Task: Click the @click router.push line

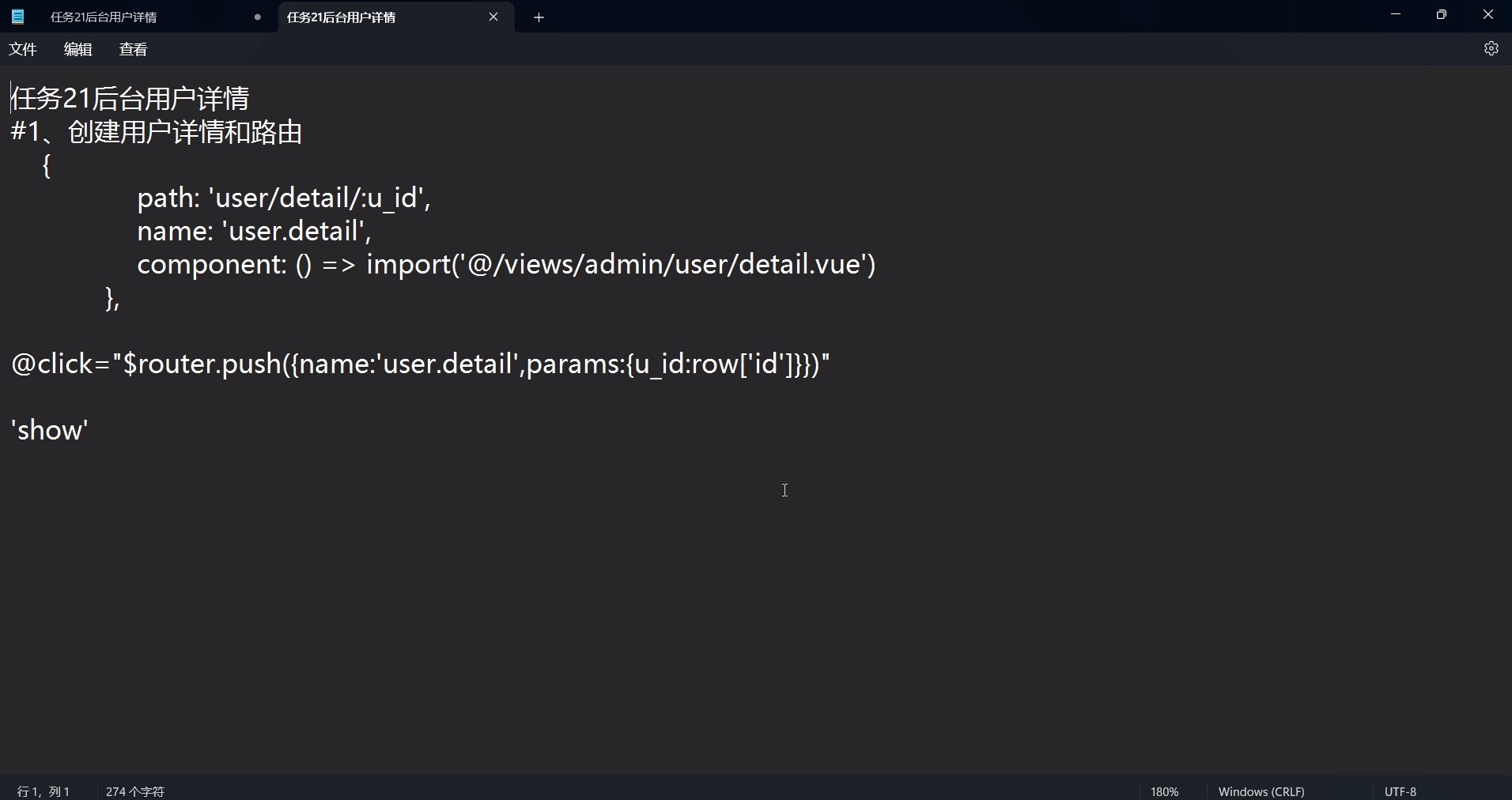Action: click(419, 364)
